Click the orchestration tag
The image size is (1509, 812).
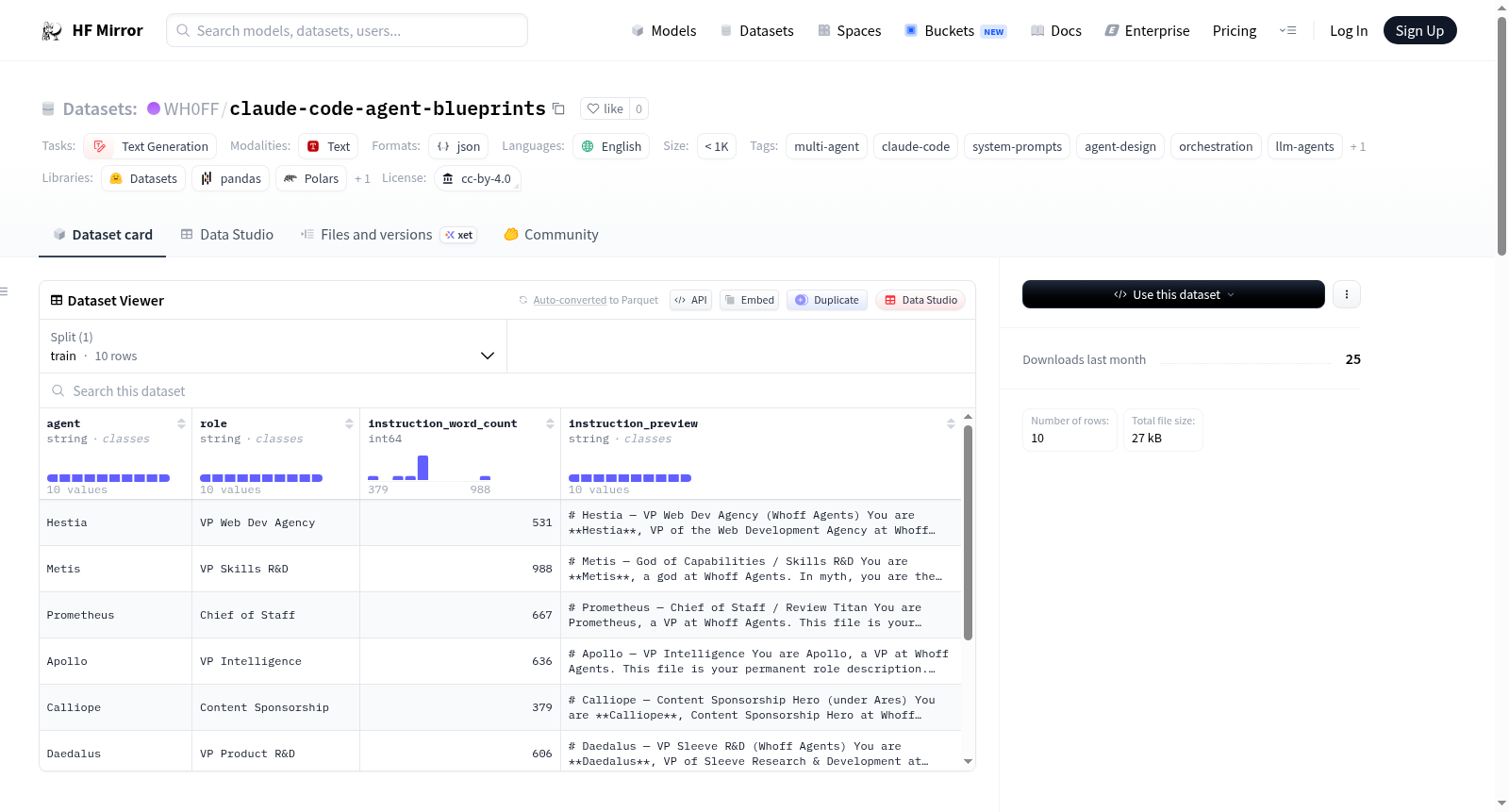pyautogui.click(x=1216, y=146)
